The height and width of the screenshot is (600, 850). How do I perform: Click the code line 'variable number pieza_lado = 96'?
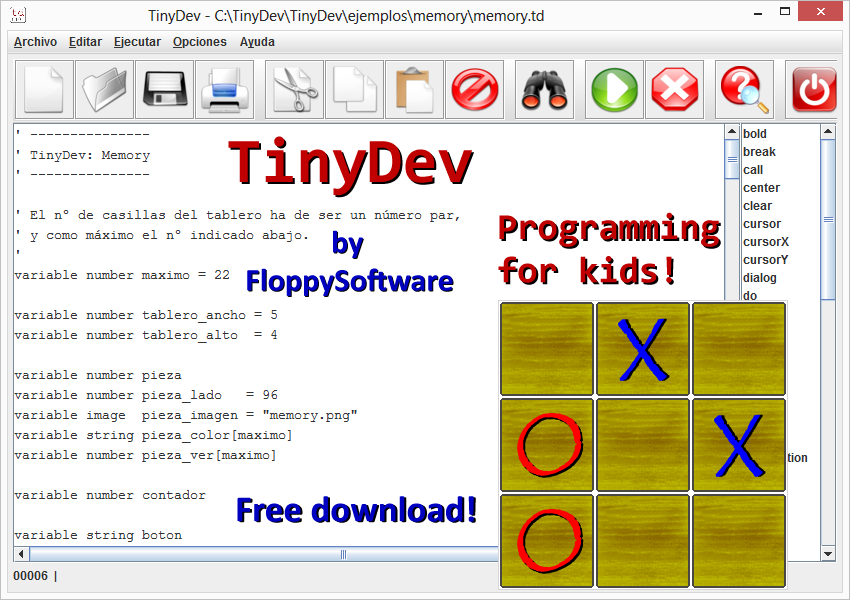click(146, 395)
